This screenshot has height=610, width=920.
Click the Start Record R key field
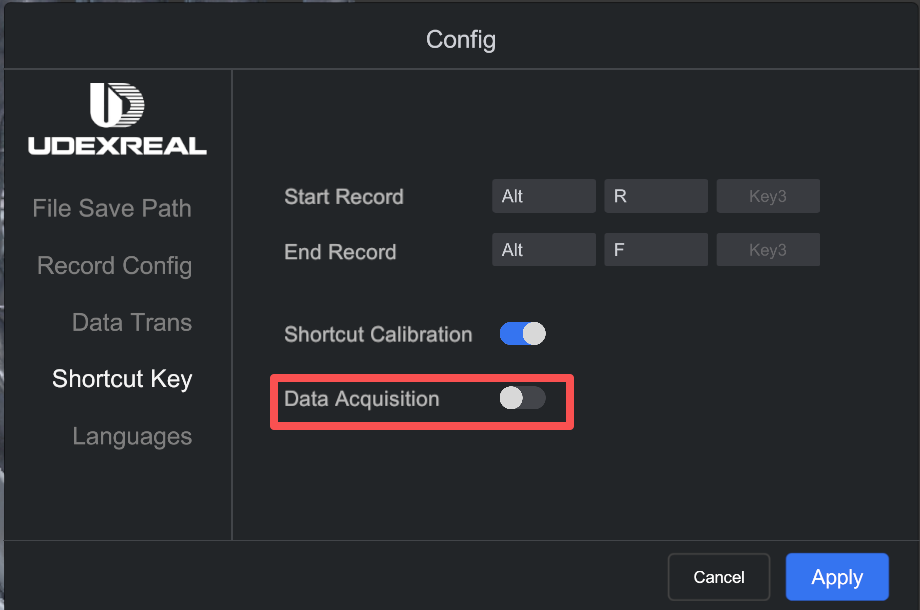point(656,197)
